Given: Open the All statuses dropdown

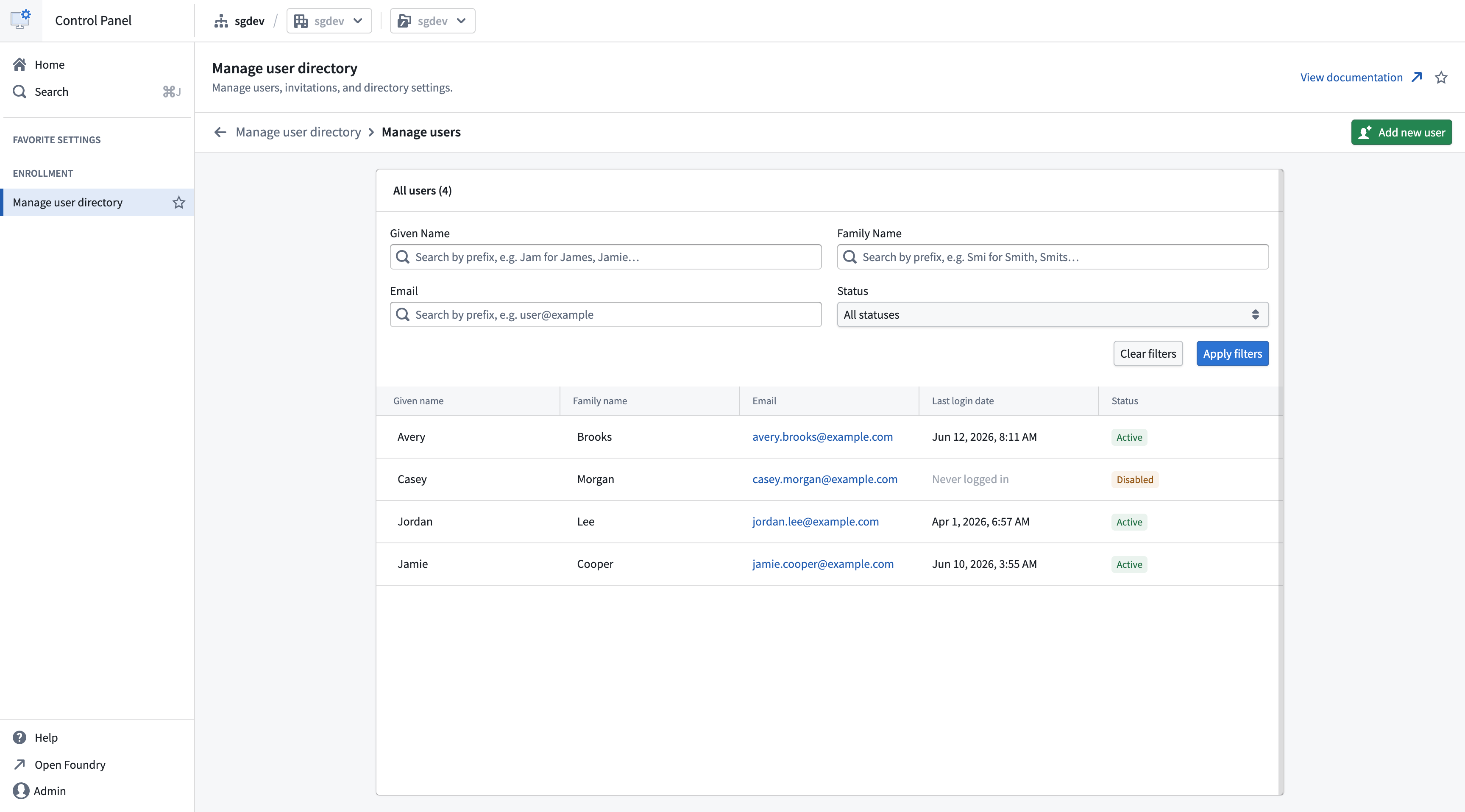Looking at the screenshot, I should [1052, 314].
